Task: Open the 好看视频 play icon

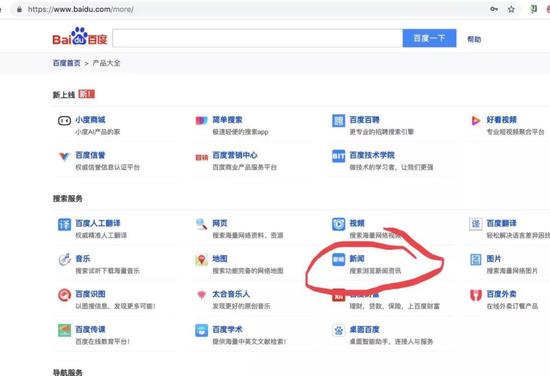Action: click(476, 121)
